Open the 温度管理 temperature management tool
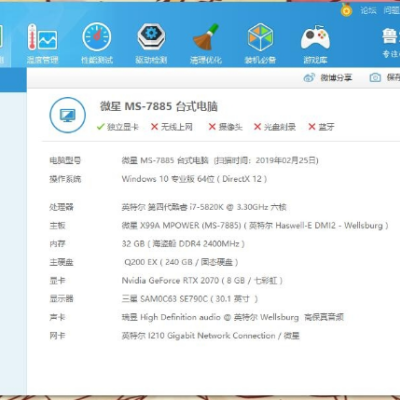This screenshot has width=400, height=400. (x=43, y=43)
